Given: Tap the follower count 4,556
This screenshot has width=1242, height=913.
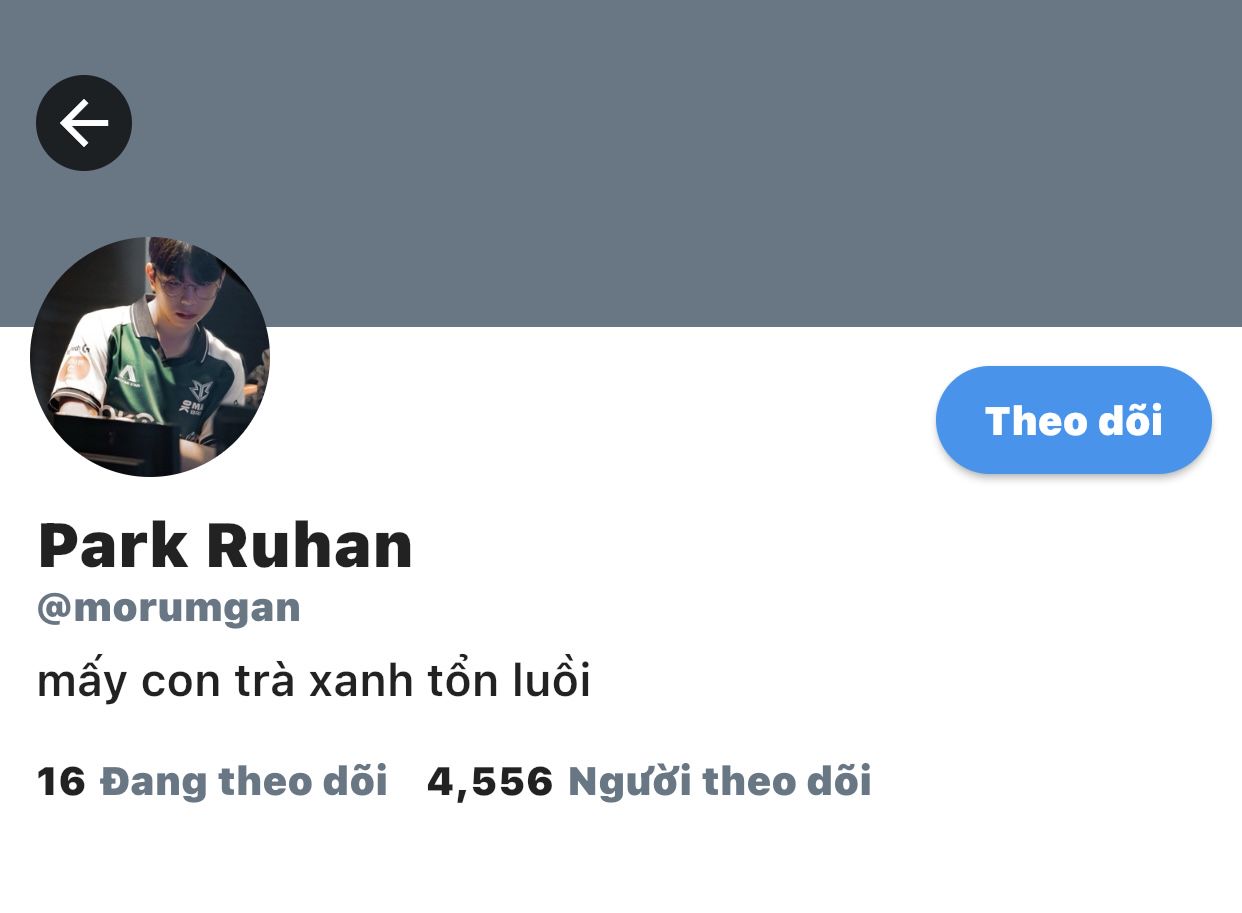Looking at the screenshot, I should click(x=490, y=782).
